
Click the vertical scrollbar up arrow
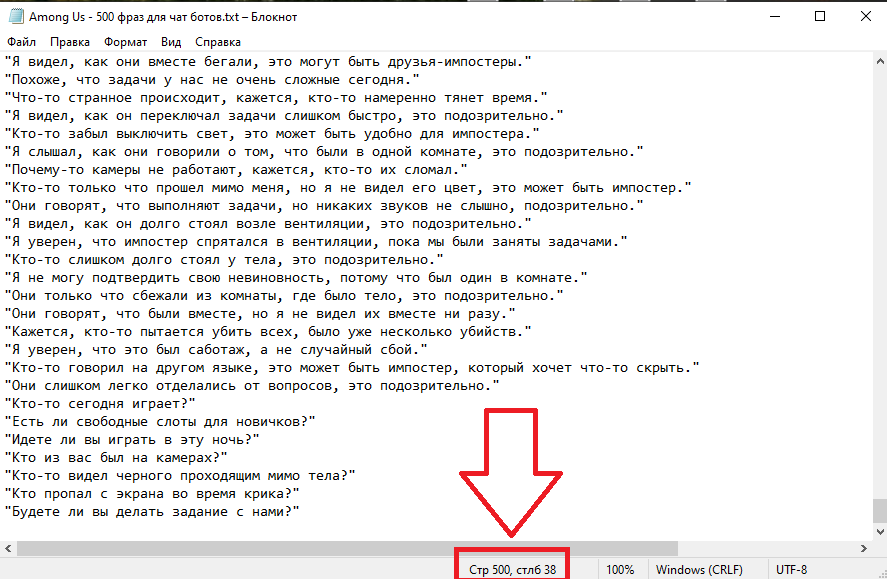point(880,61)
